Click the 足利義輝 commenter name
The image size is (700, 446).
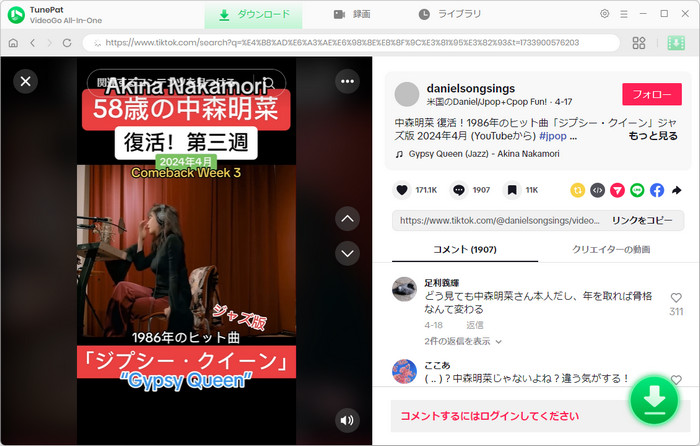(x=441, y=283)
